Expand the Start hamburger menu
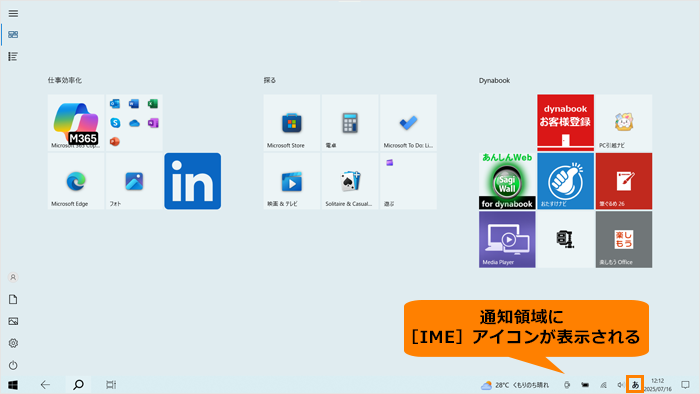The width and height of the screenshot is (700, 394). point(13,13)
